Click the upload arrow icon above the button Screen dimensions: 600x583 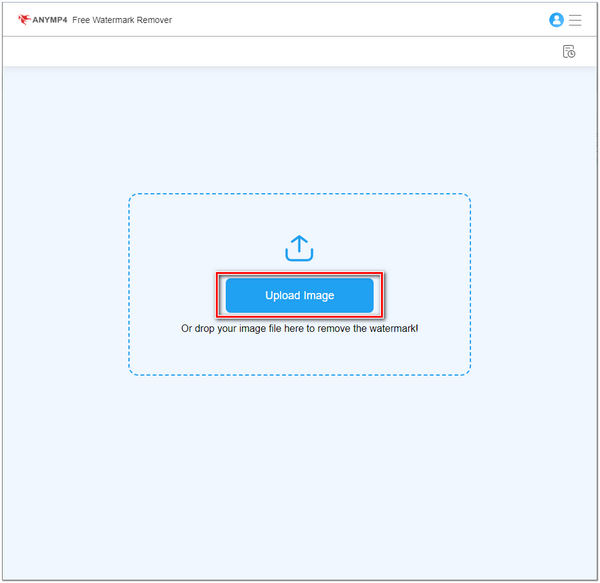click(x=299, y=248)
